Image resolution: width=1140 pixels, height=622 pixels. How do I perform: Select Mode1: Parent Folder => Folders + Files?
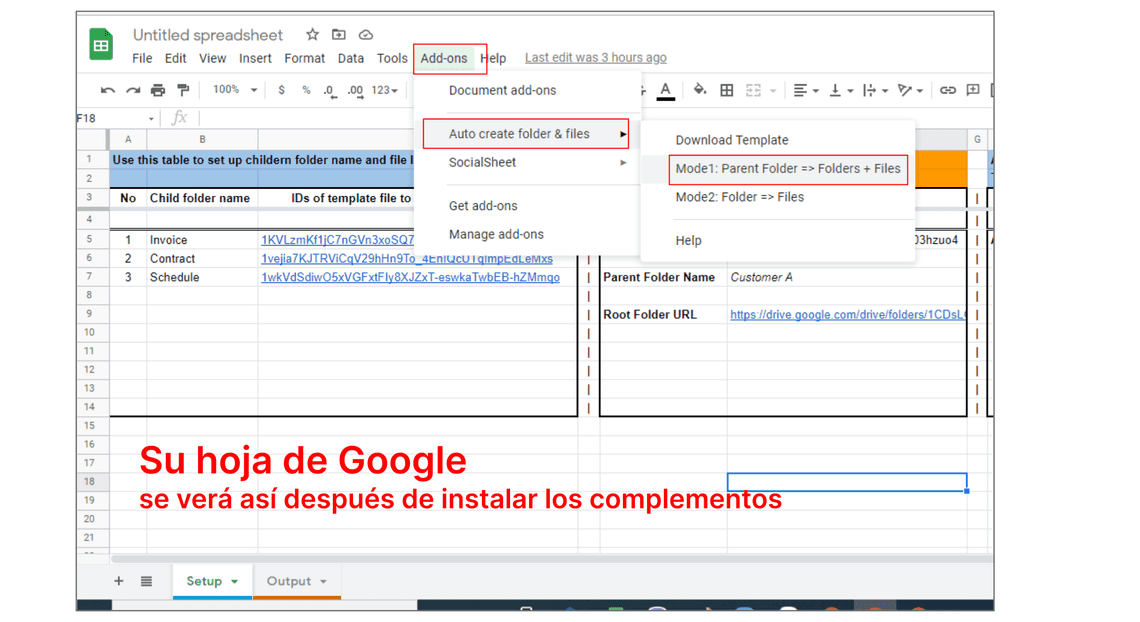point(788,169)
